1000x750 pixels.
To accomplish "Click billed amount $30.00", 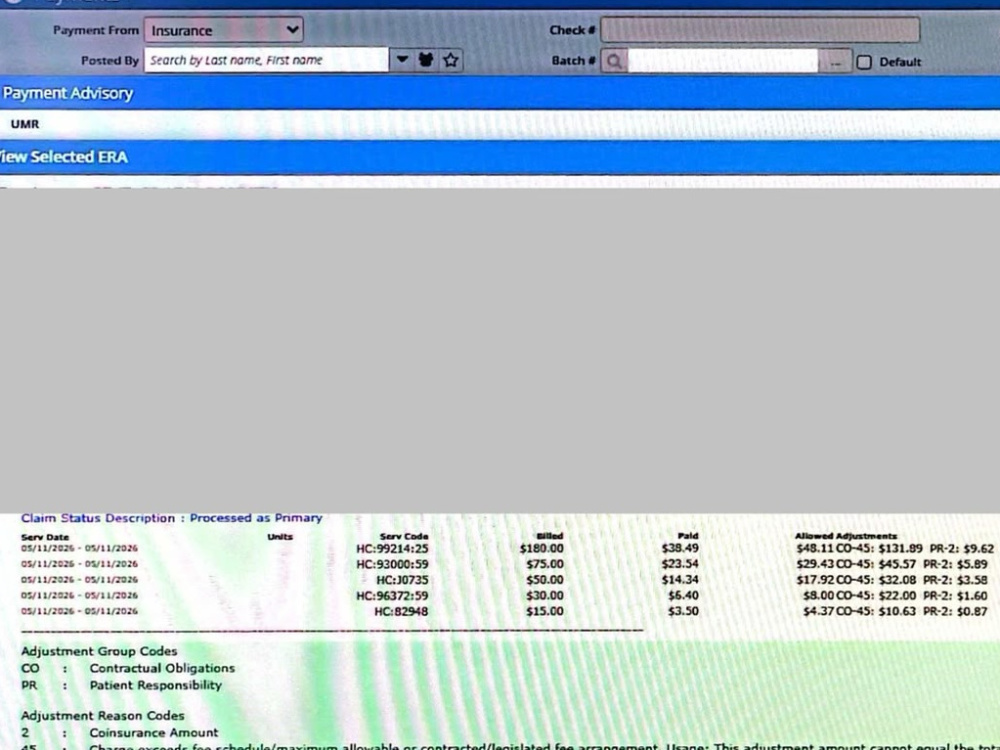I will 545,596.
